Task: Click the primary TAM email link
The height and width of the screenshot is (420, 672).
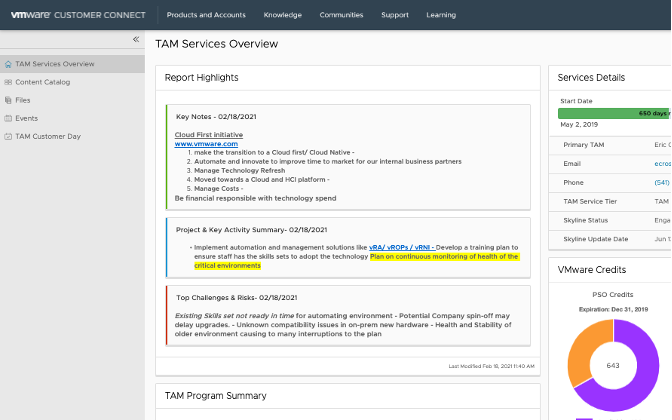Action: 663,164
